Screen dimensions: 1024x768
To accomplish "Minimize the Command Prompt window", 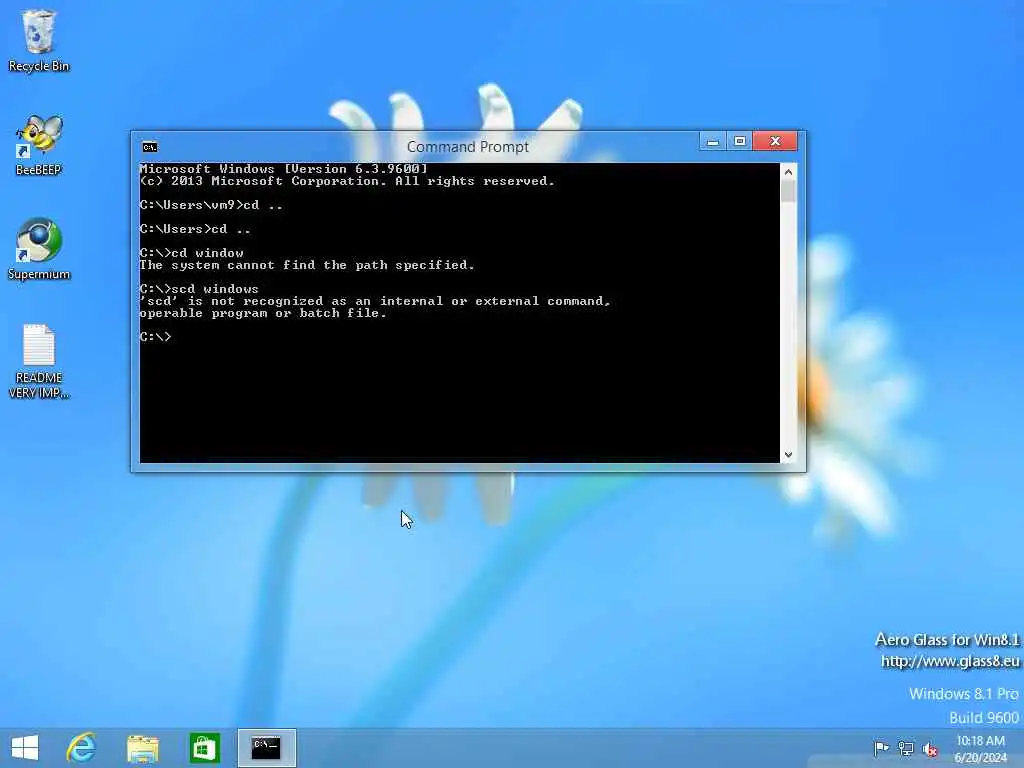I will (712, 141).
